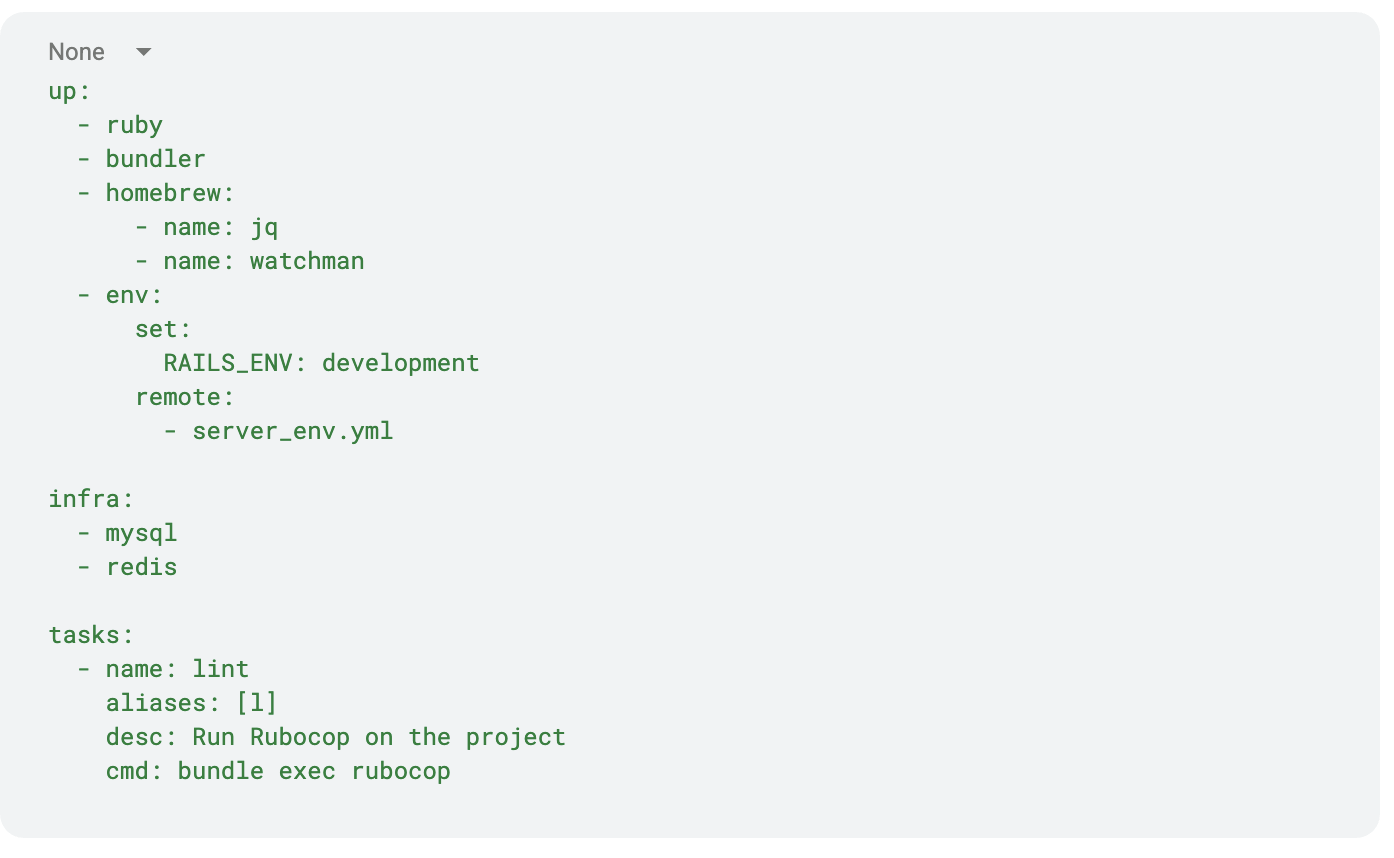Click the 'bundler' list entry
The width and height of the screenshot is (1394, 858).
pyautogui.click(x=155, y=159)
